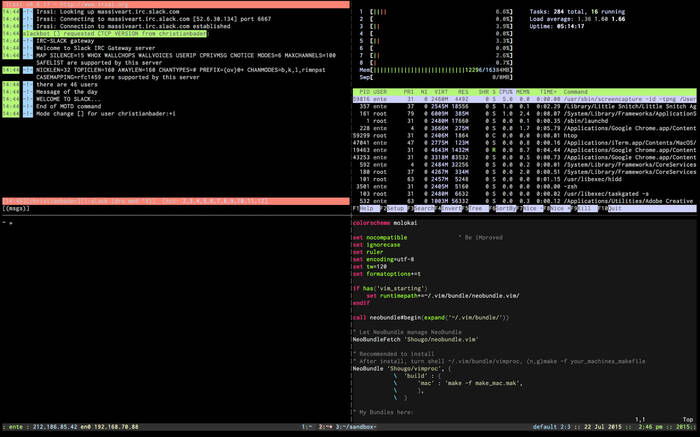This screenshot has width=700, height=437.
Task: Select the -zsh process row
Action: [x=573, y=185]
